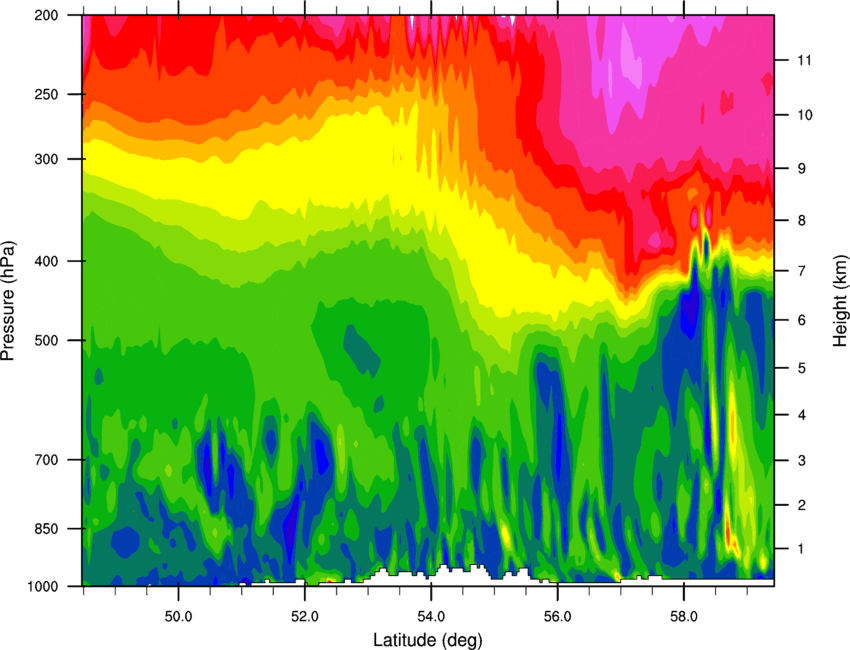Click the 'Pressure (hPa)' axis title

8,301
